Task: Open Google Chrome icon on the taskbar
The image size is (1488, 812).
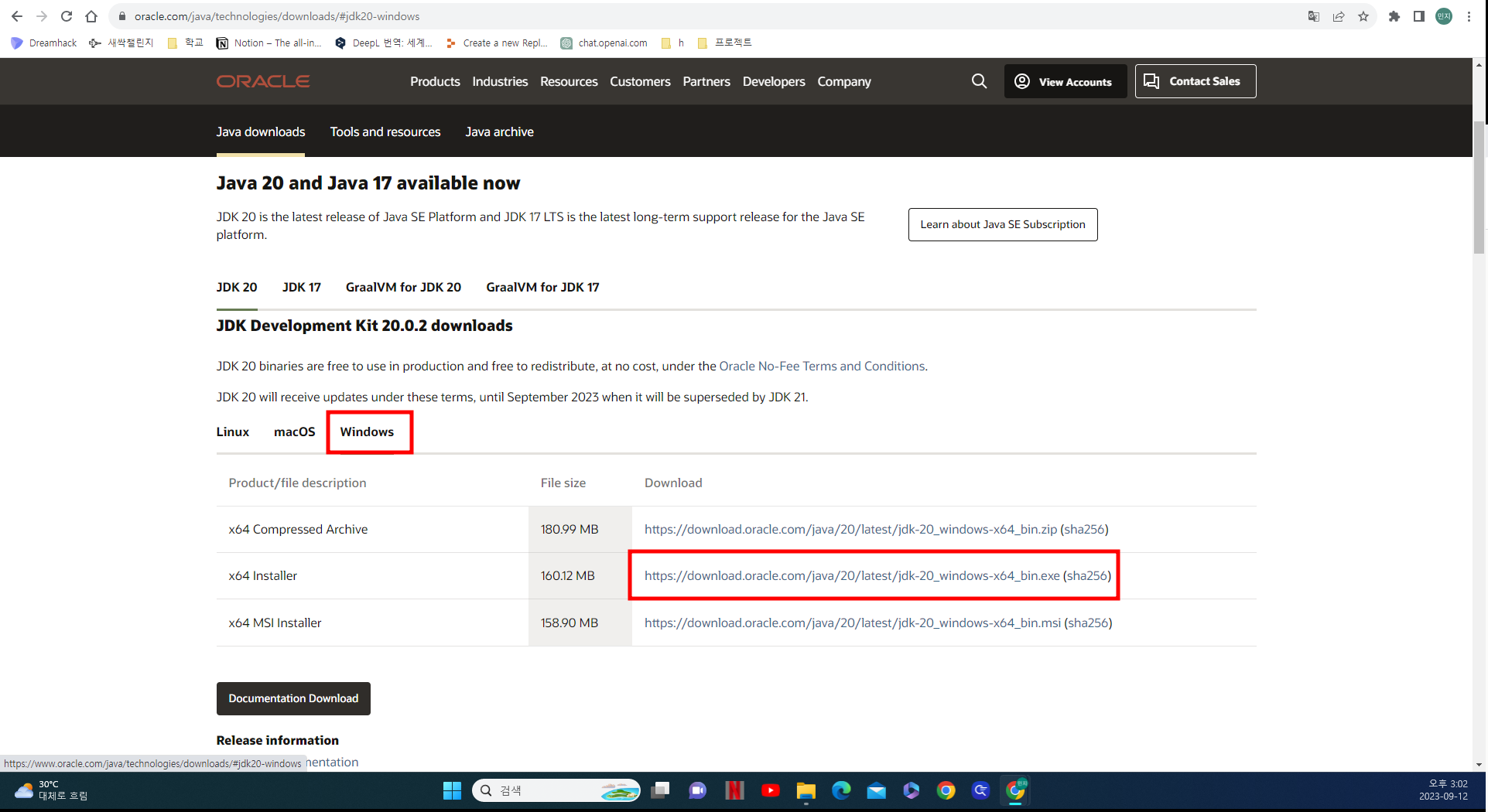Action: coord(946,790)
